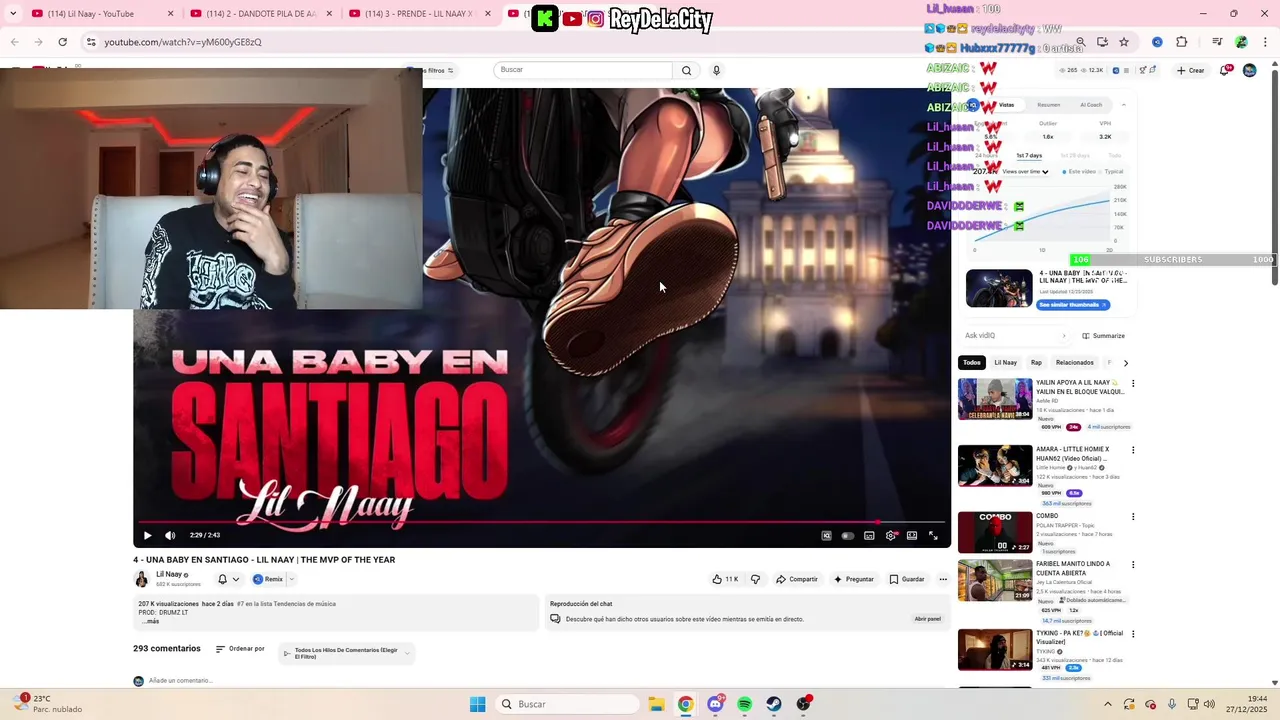
Task: Open File Explorer from taskbar
Action: pos(656,704)
